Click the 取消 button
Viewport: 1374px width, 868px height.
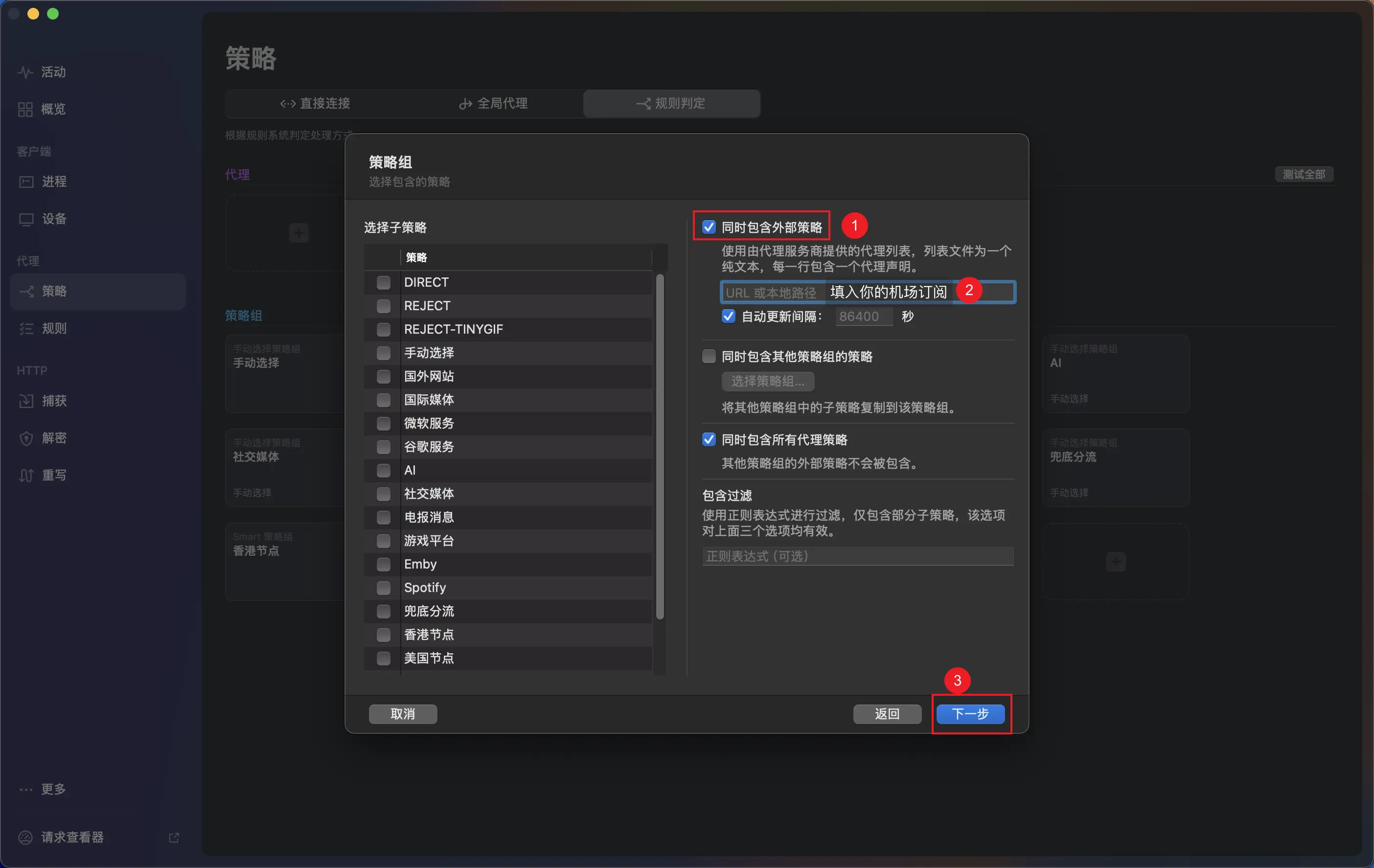coord(403,713)
